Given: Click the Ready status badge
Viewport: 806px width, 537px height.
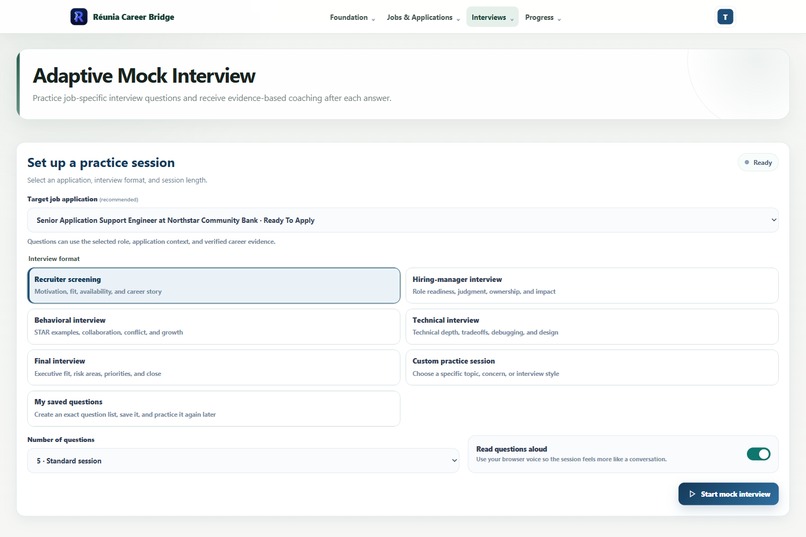Looking at the screenshot, I should (758, 162).
